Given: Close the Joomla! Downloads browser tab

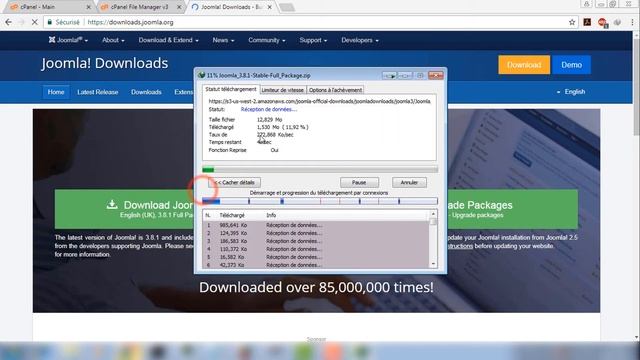Looking at the screenshot, I should pos(269,7).
